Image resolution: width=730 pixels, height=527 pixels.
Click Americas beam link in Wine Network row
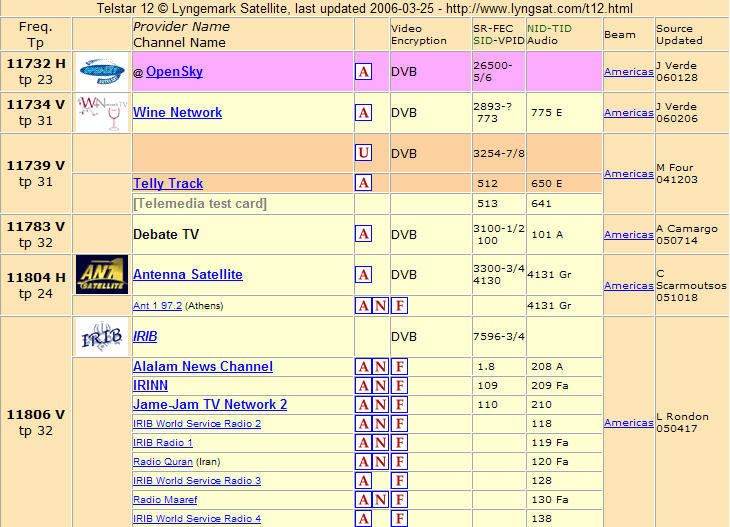point(629,113)
